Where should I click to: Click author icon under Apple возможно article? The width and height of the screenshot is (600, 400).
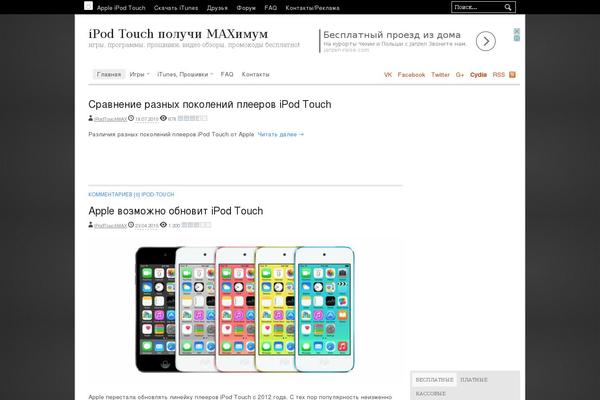coord(91,225)
